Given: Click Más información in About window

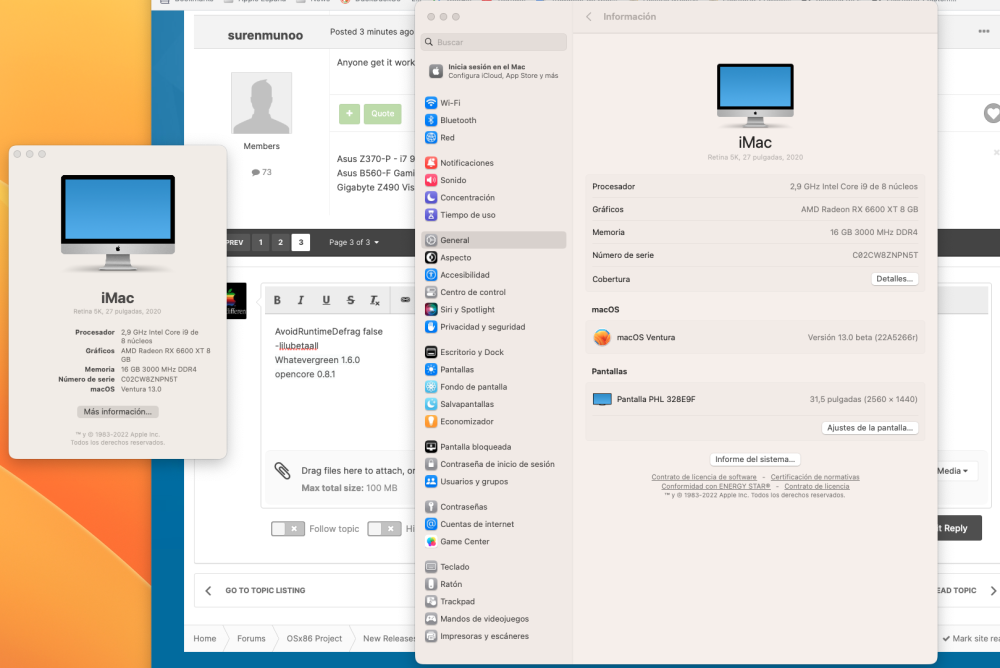Looking at the screenshot, I should (117, 412).
